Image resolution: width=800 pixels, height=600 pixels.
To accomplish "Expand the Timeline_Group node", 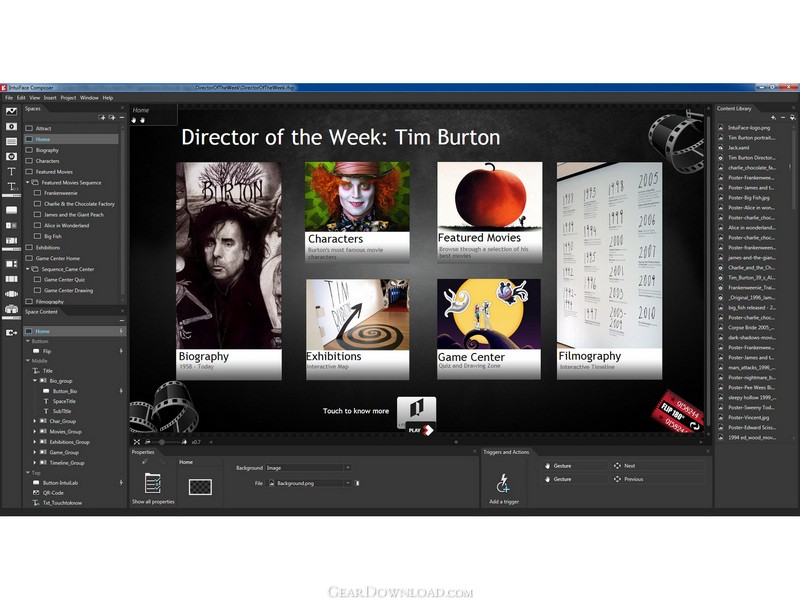I will (35, 463).
